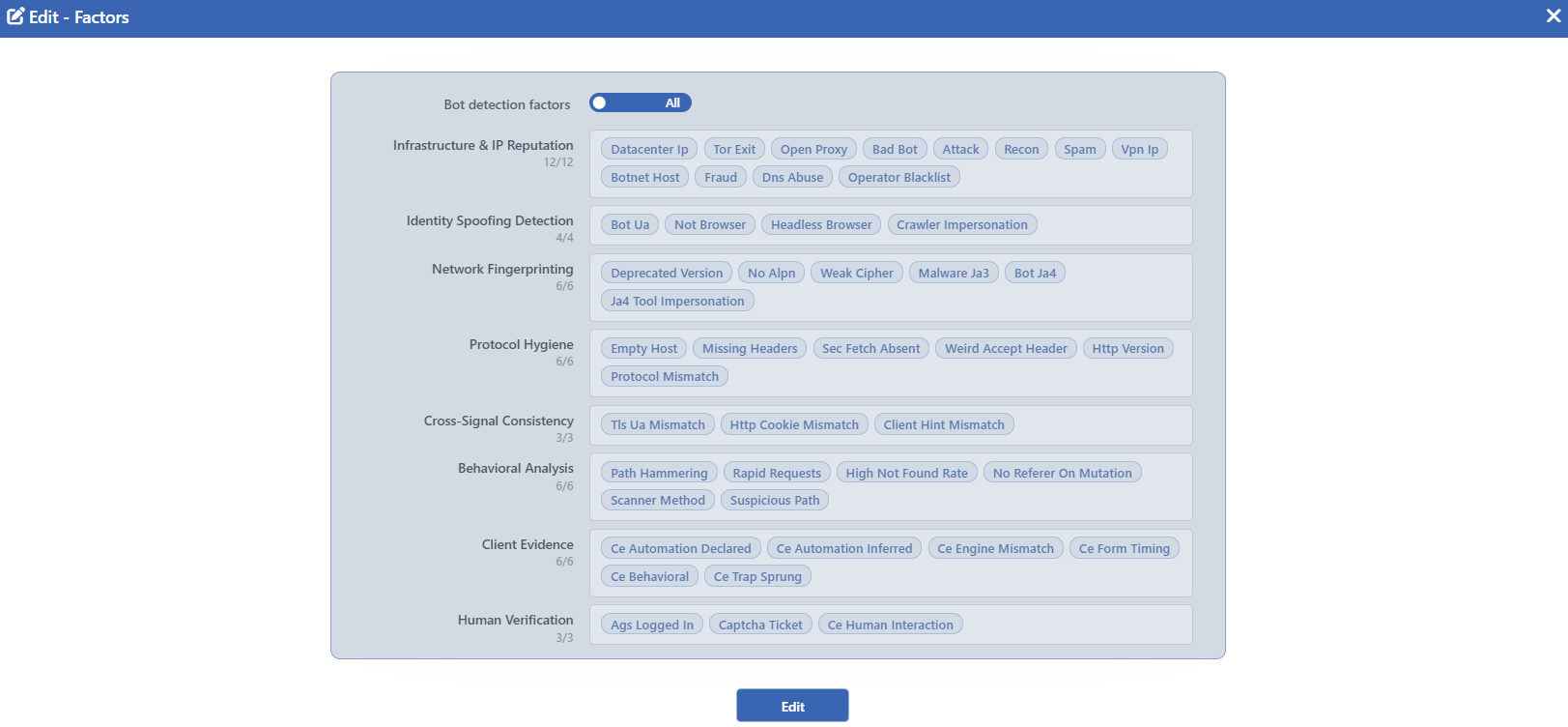Select the Suspicious Path tag
1568x727 pixels.
click(x=775, y=500)
